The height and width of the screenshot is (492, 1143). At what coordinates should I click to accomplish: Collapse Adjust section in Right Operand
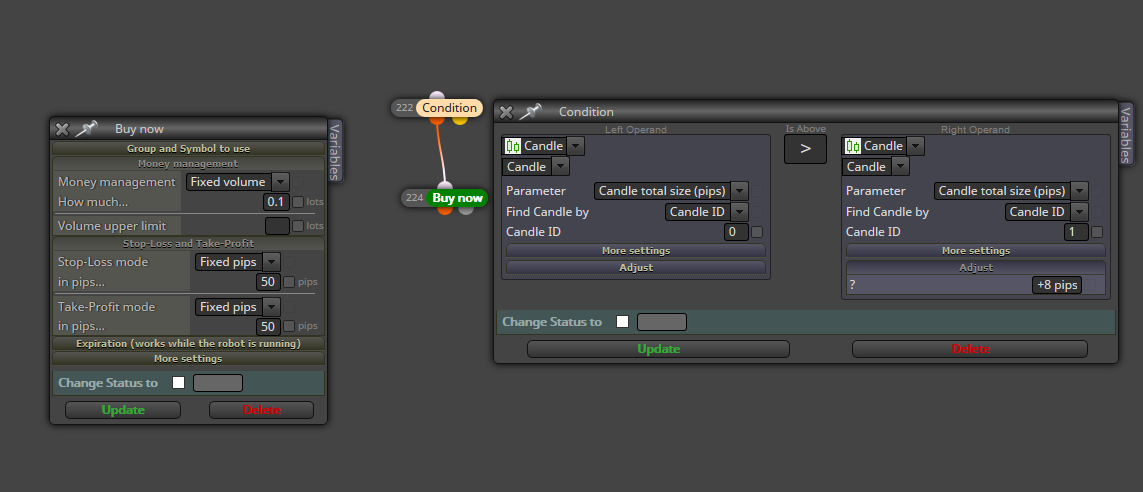tap(975, 268)
